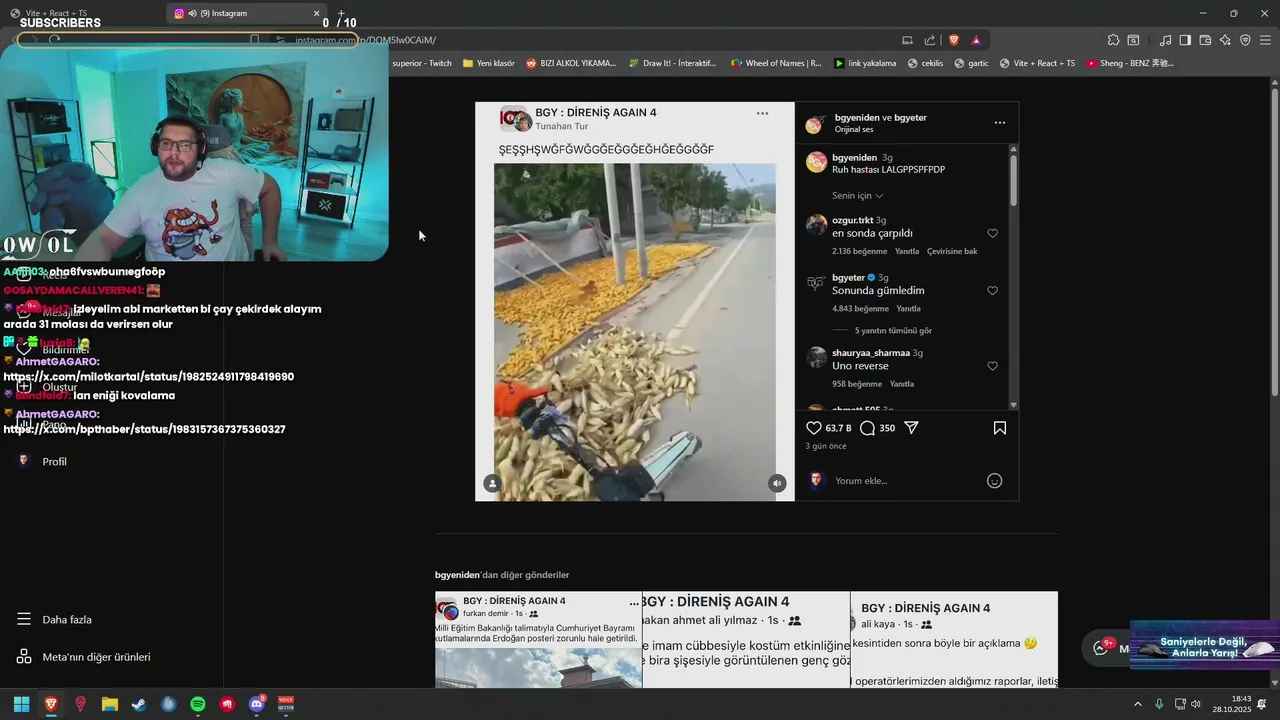Open the ali kaya related post thumbnail
The width and height of the screenshot is (1280, 720).
954,640
